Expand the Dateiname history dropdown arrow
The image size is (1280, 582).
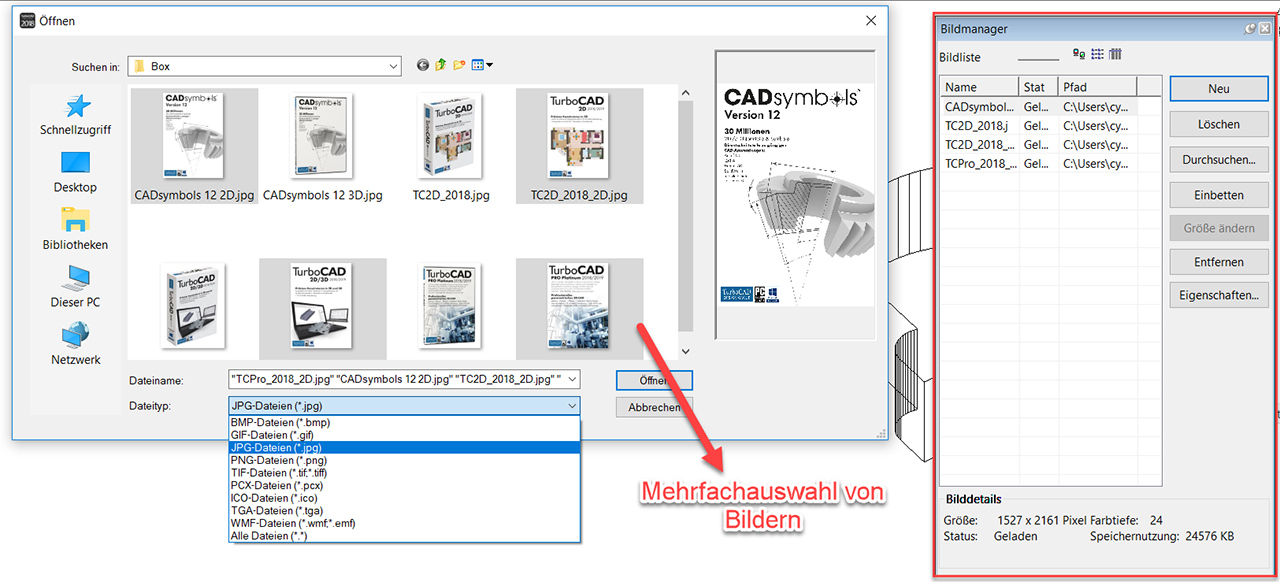tap(572, 380)
